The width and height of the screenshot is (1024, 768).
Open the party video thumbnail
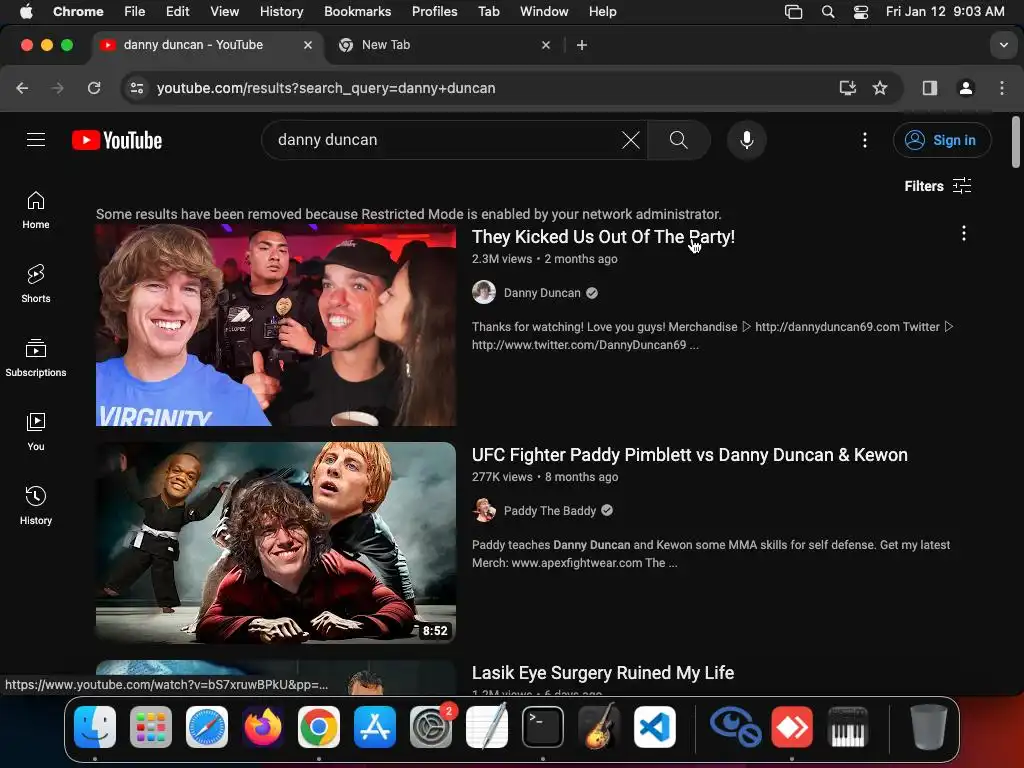[276, 325]
